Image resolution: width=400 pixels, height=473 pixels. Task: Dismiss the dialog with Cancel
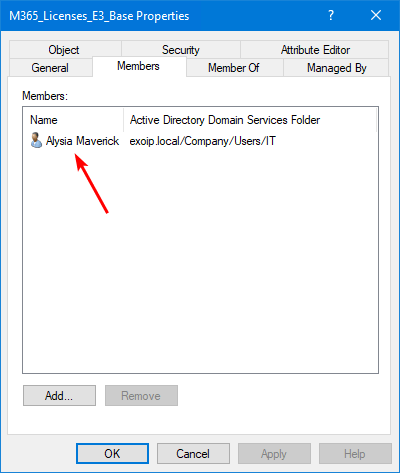click(193, 453)
